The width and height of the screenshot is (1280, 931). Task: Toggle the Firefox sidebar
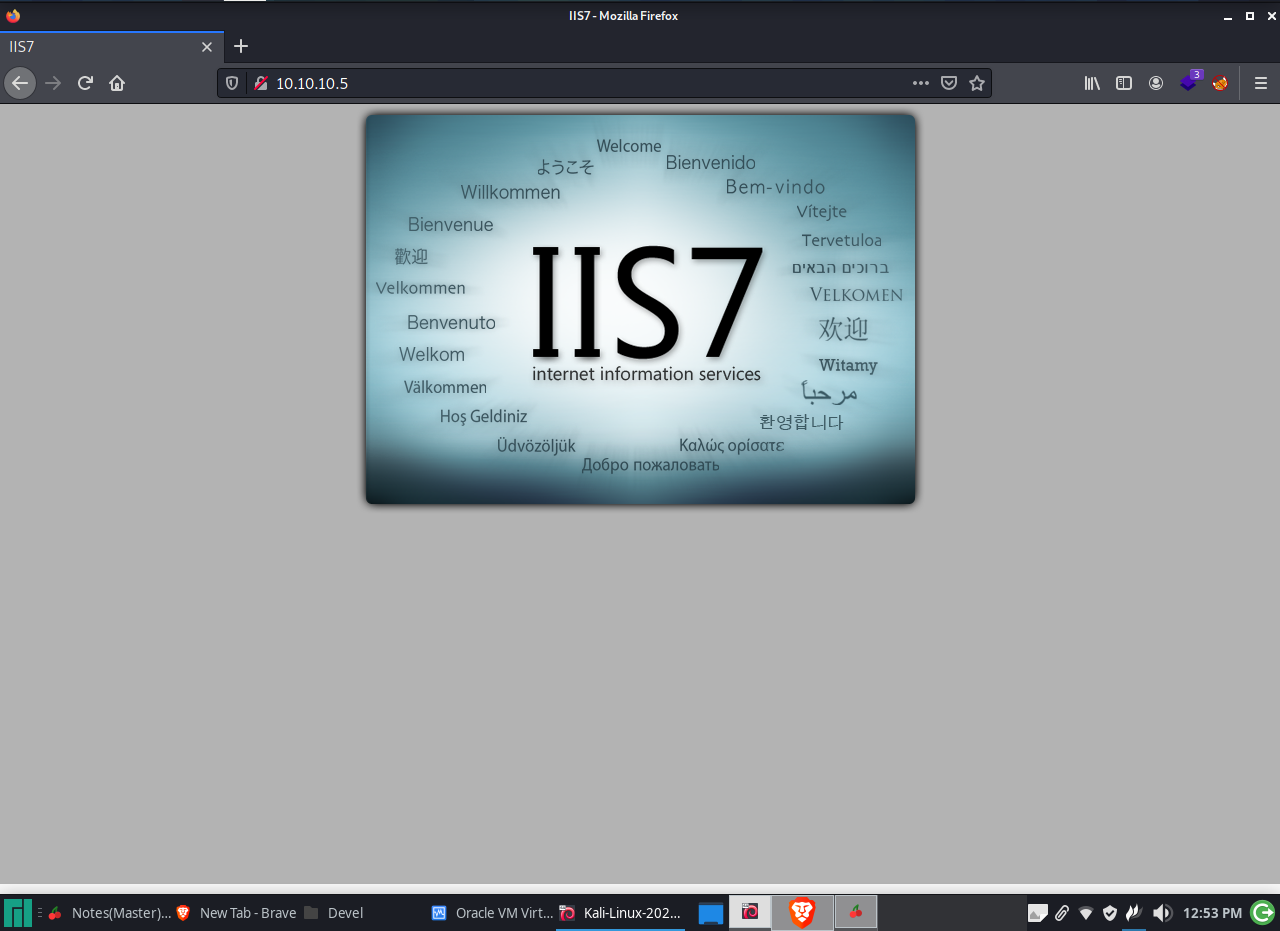[1124, 83]
